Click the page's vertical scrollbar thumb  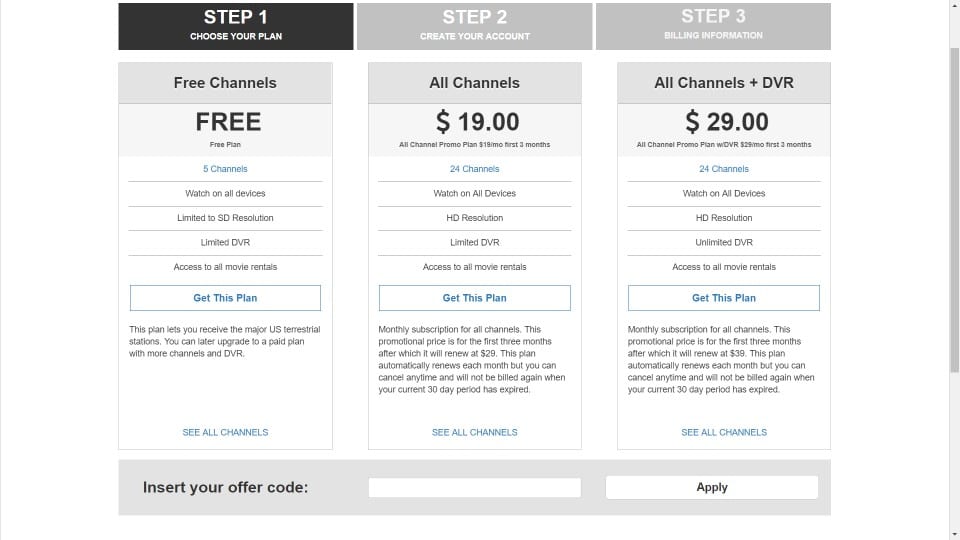point(954,209)
